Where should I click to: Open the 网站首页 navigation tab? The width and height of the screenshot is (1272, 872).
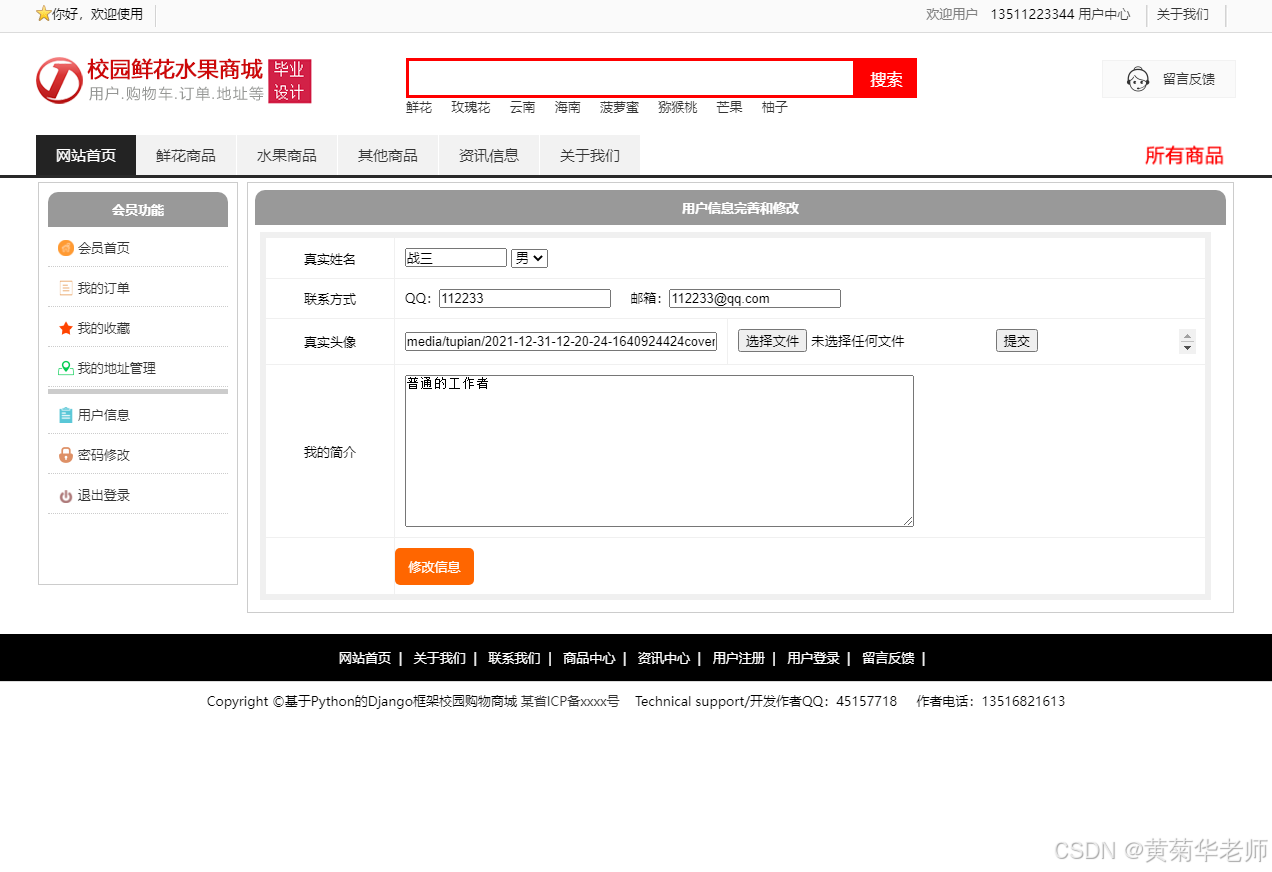(x=86, y=155)
